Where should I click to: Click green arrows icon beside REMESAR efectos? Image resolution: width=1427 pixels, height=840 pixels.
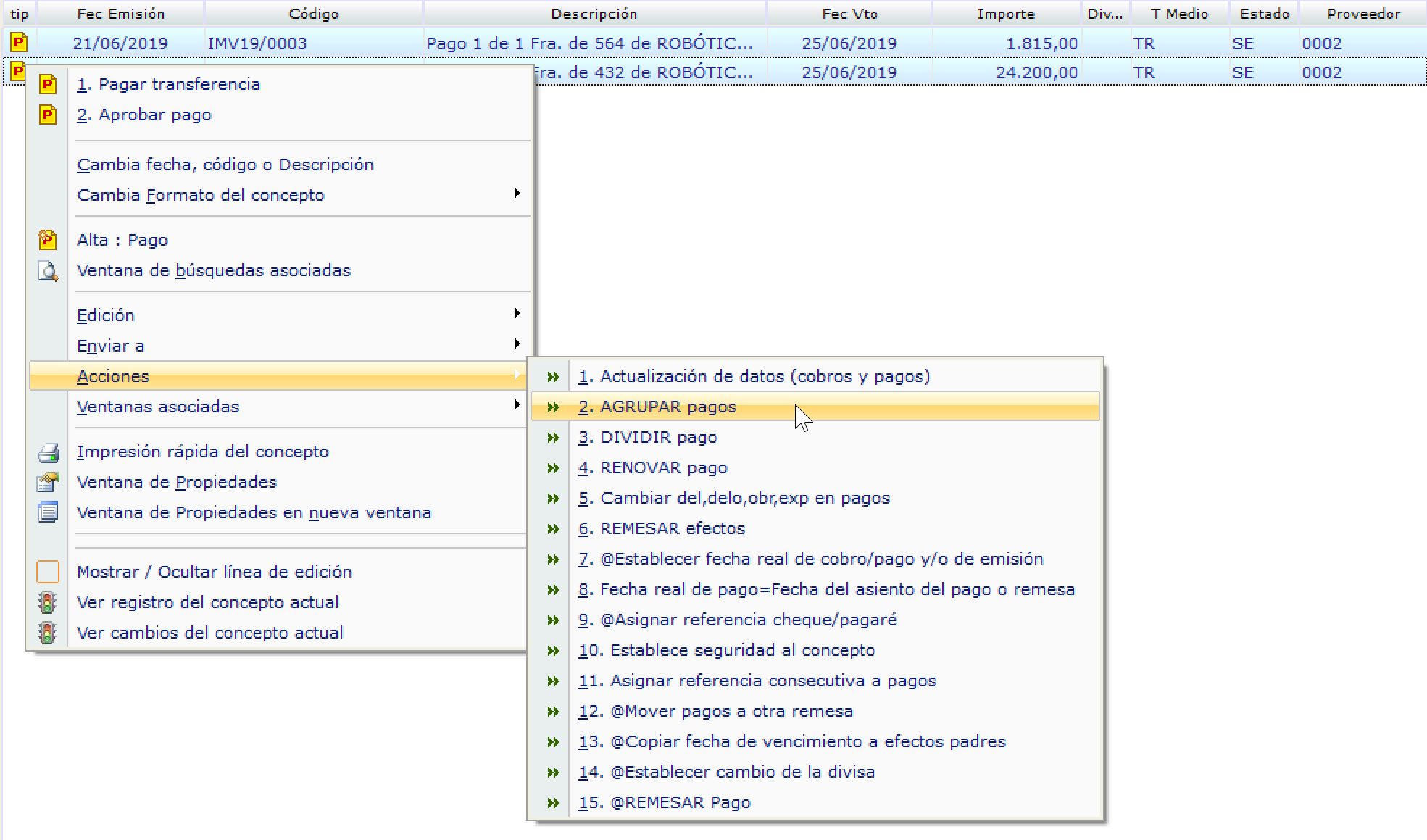tap(554, 529)
